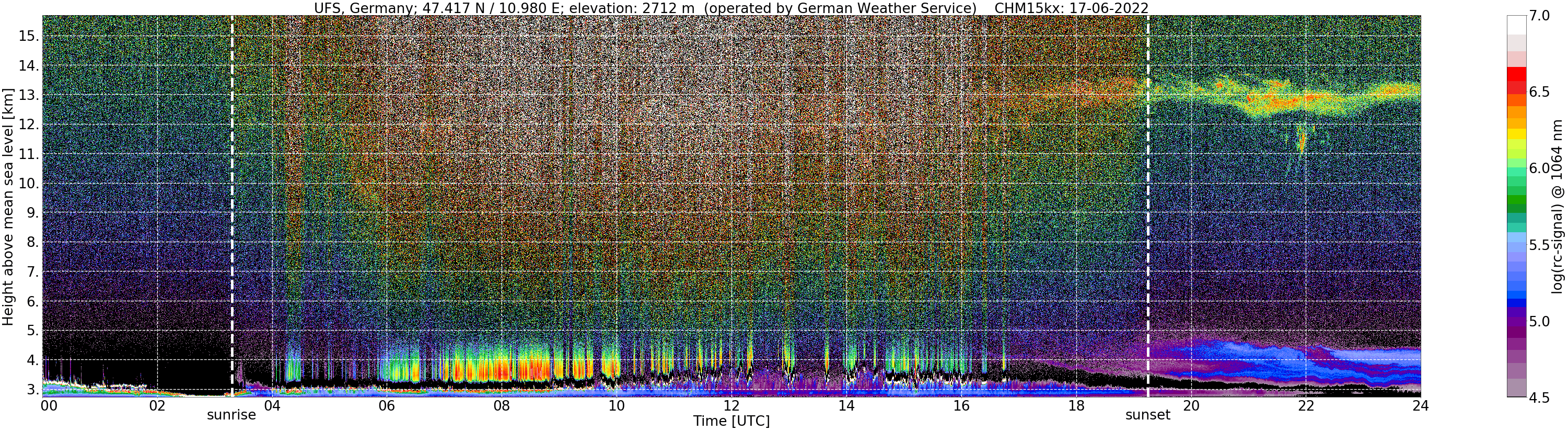The image size is (1568, 431).
Task: Click the x-axis tick label 10
Action: 617,406
